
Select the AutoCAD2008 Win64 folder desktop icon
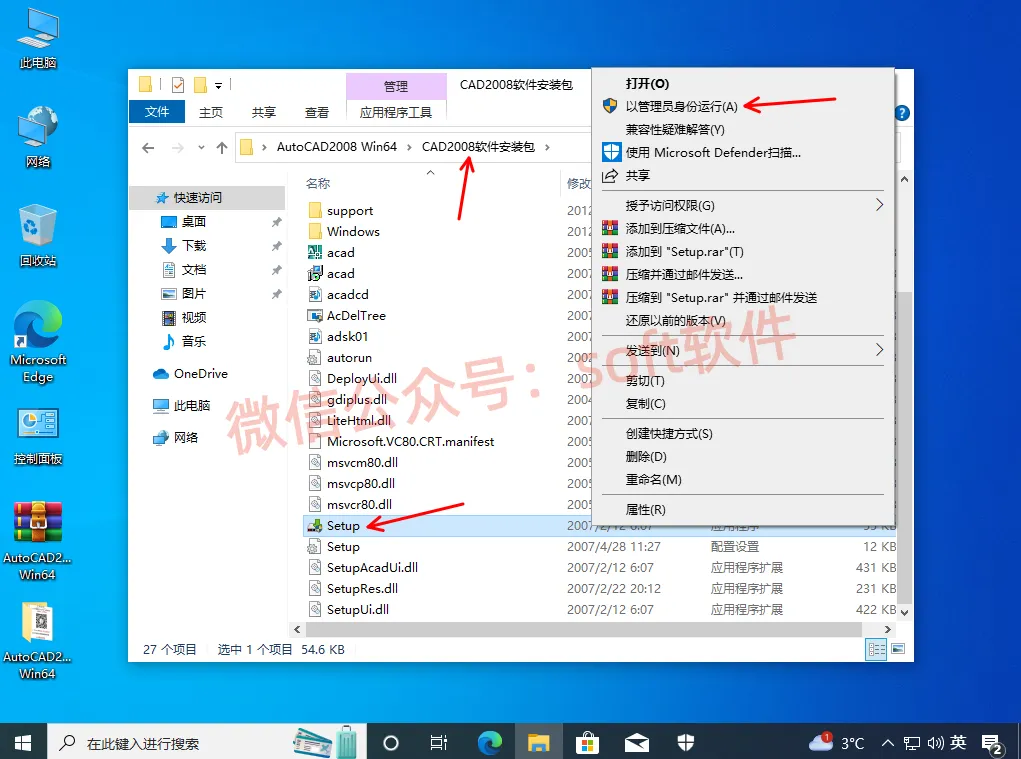[37, 641]
